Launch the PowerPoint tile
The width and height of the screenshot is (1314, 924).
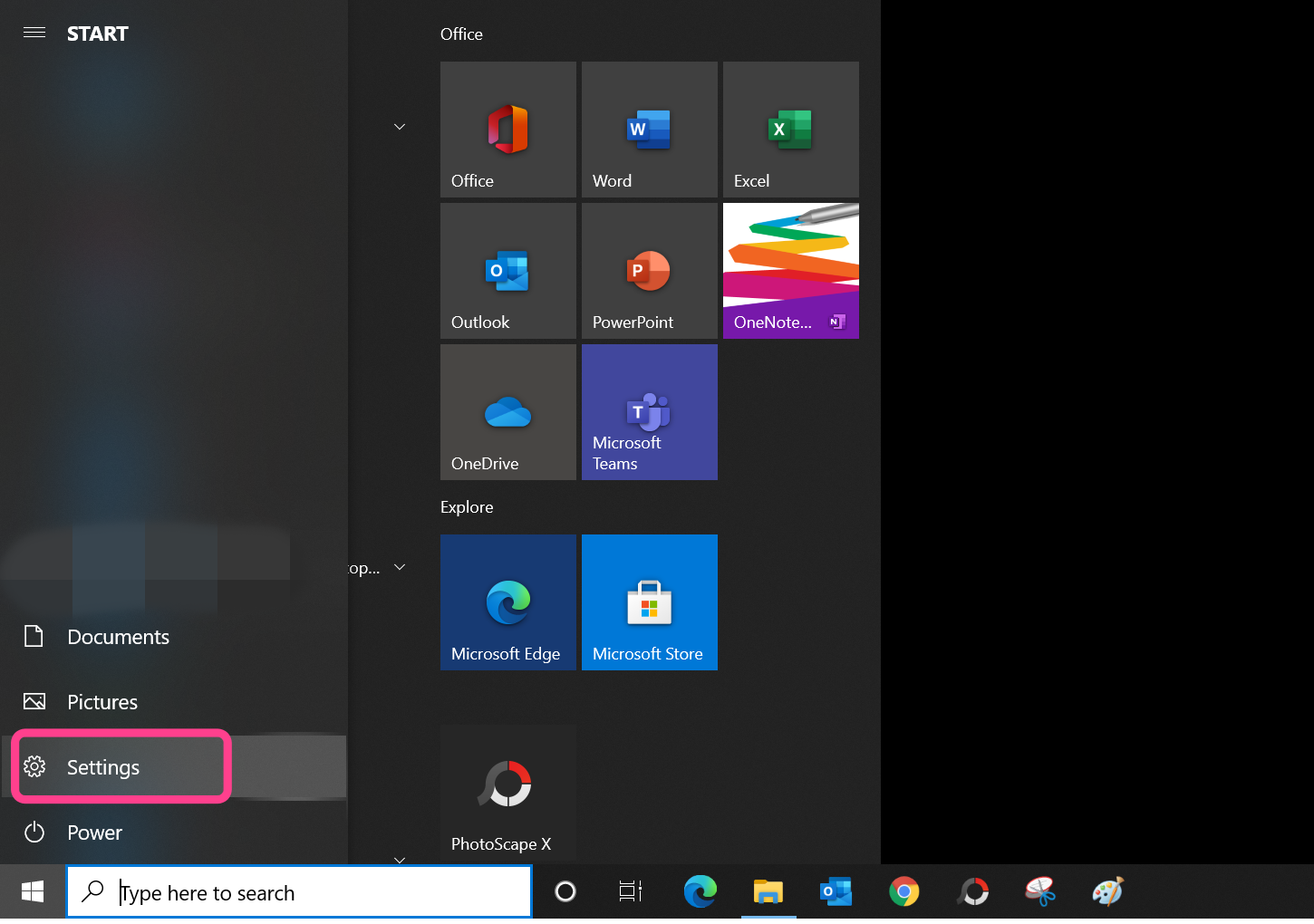[649, 271]
